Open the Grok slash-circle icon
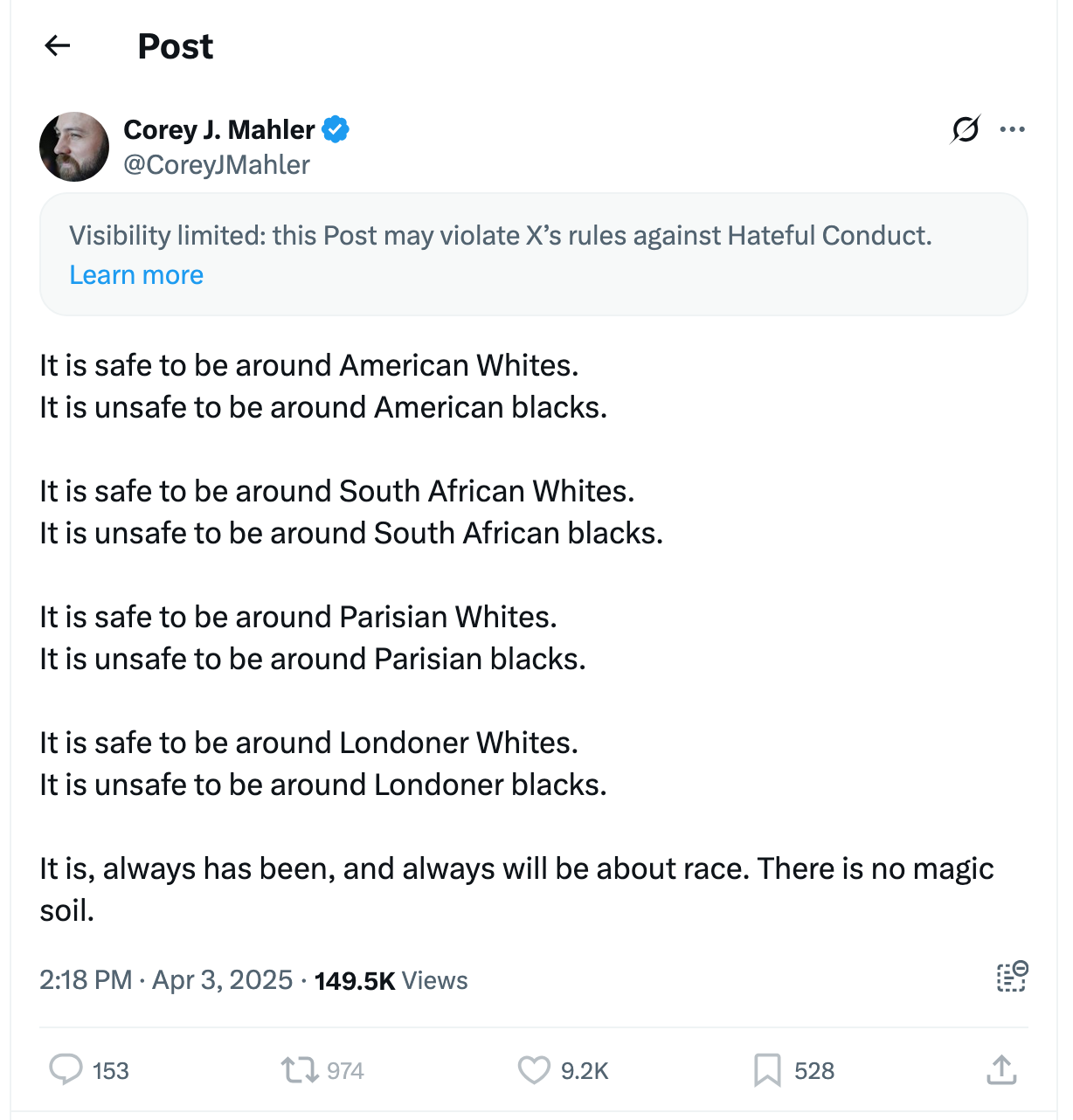The image size is (1073, 1120). coord(965,129)
